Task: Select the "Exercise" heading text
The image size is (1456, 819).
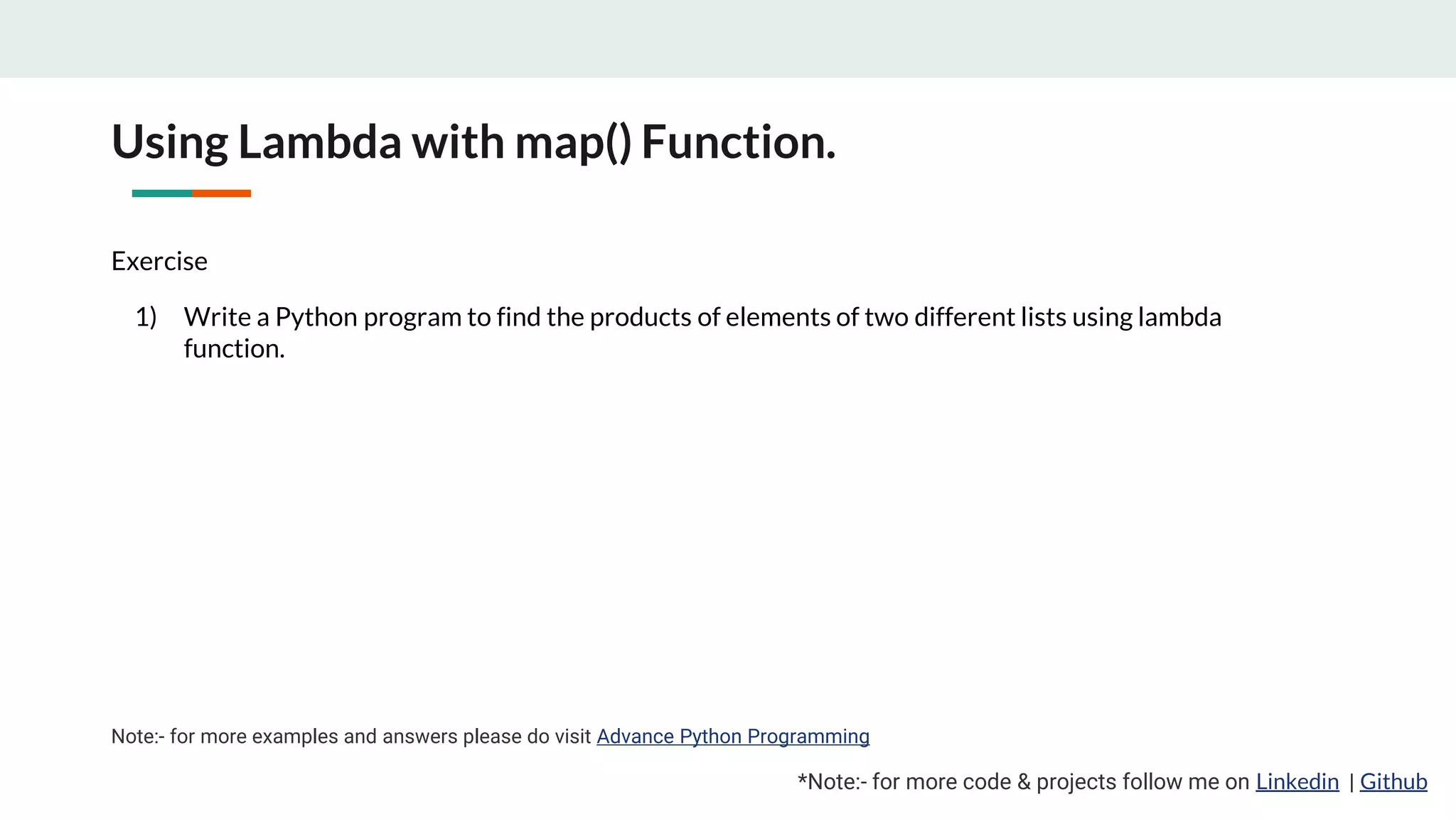Action: click(159, 261)
